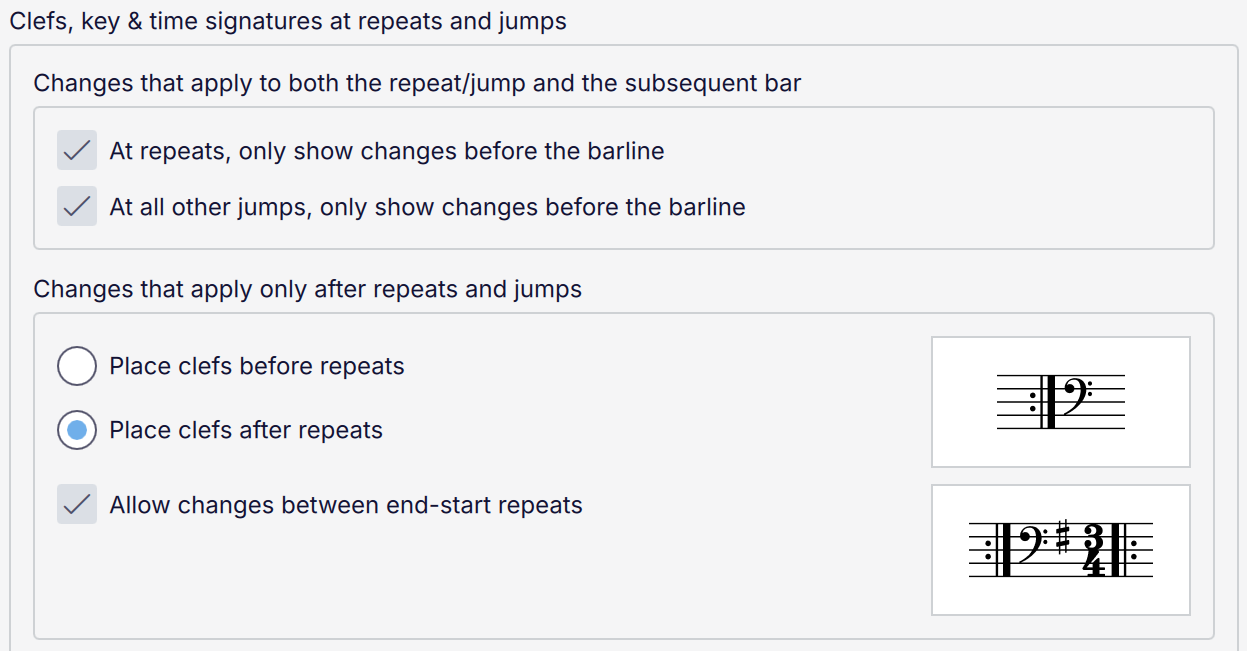Click the clef-after-repeat preview image
This screenshot has height=651, width=1247.
pos(1060,402)
